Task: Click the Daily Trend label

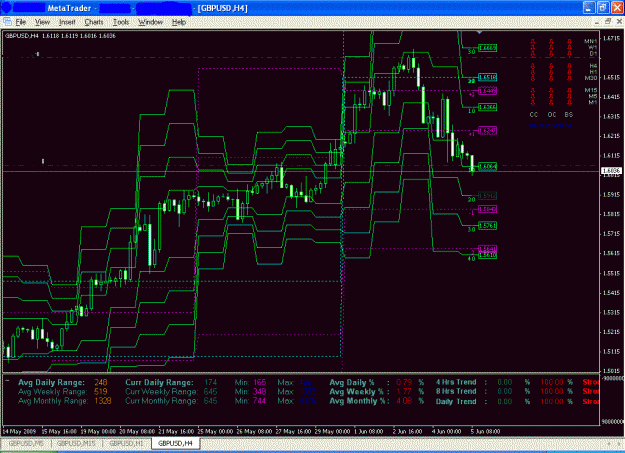Action: click(x=456, y=401)
